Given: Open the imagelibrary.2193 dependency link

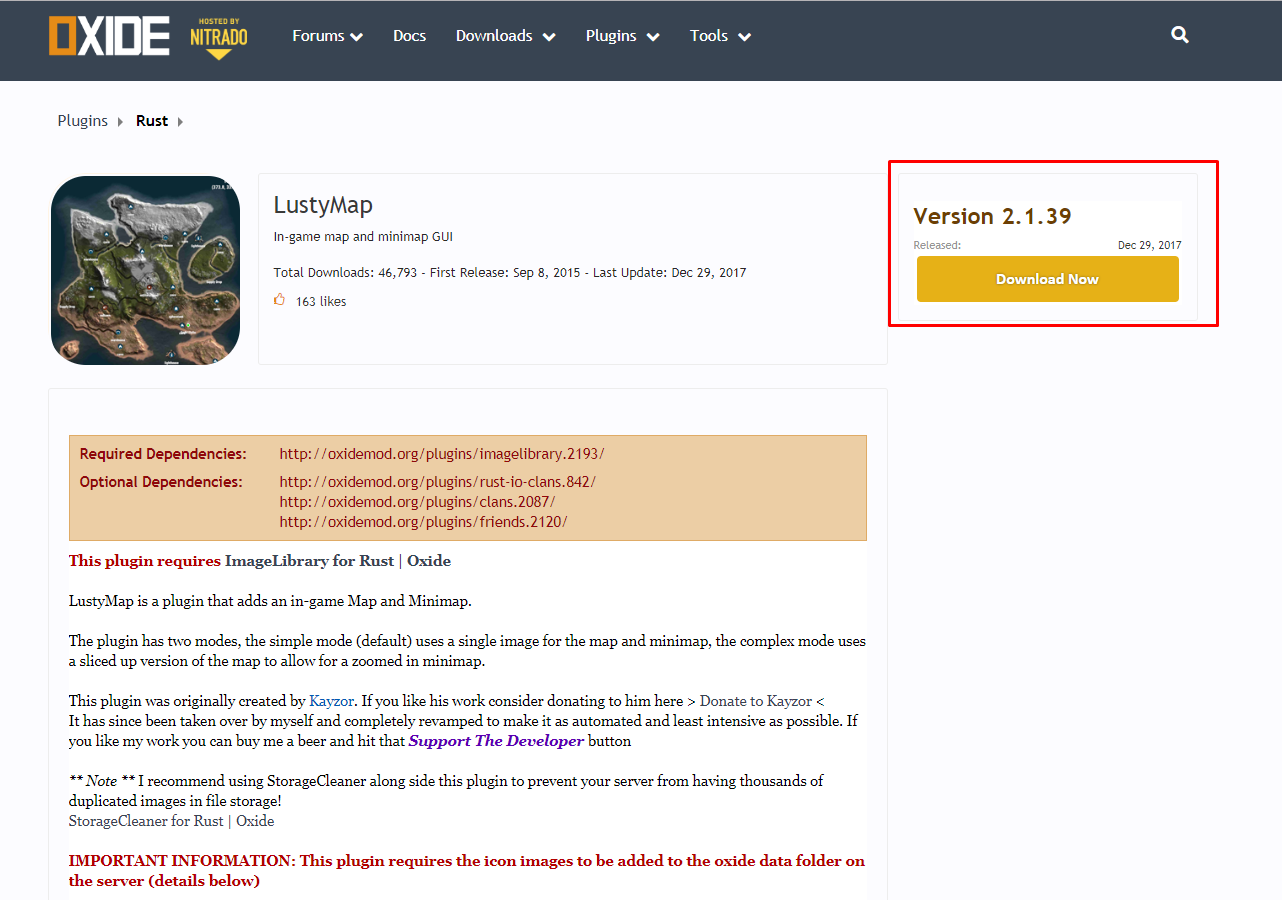Looking at the screenshot, I should pos(442,454).
